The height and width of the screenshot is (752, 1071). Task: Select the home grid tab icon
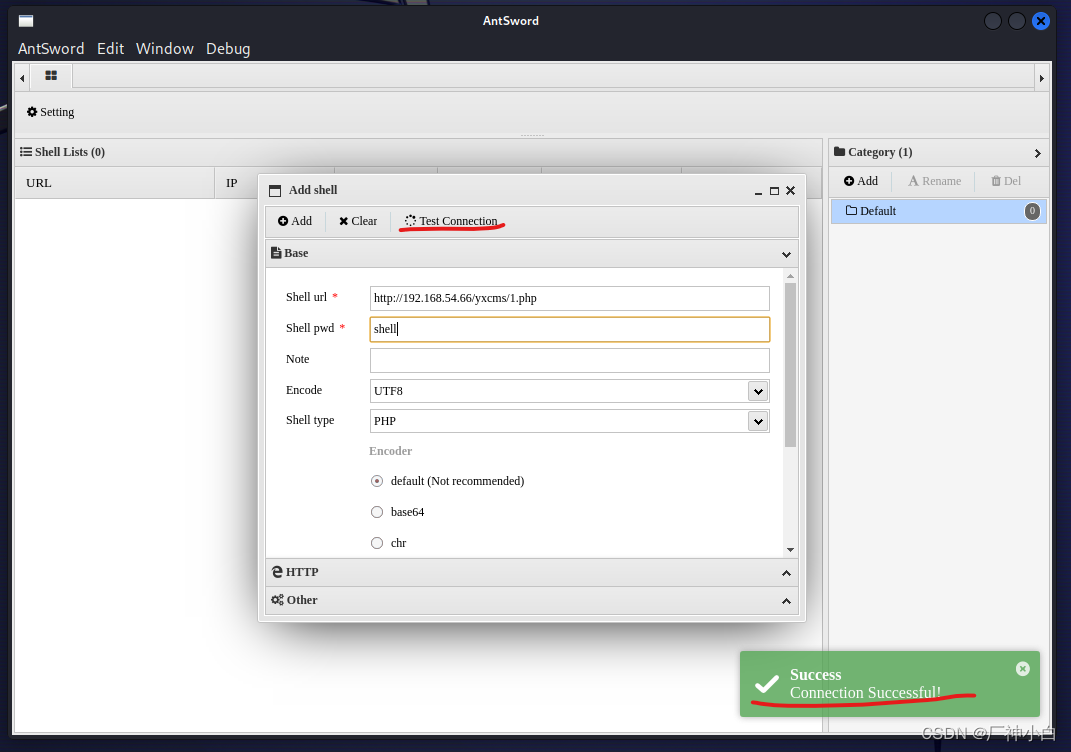click(51, 76)
